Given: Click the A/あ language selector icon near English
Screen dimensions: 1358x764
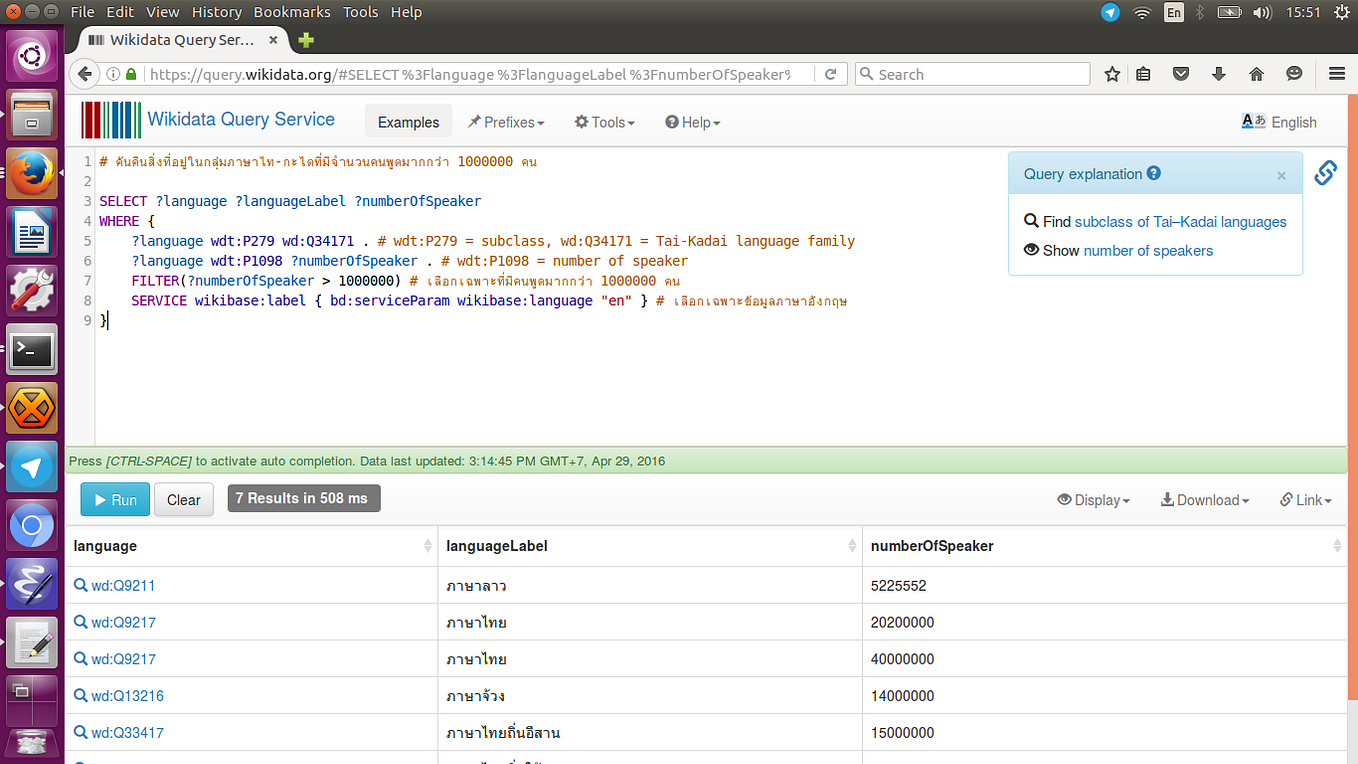Looking at the screenshot, I should 1252,120.
